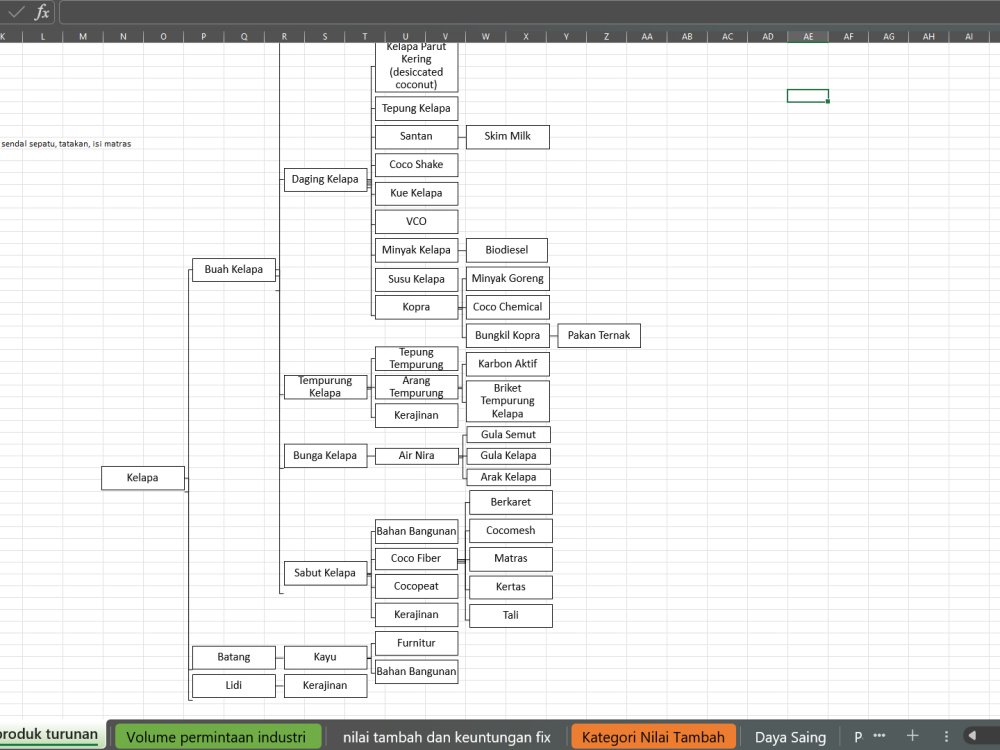This screenshot has width=1000, height=750.
Task: Open nilai tambah dan keuntungan fix tab
Action: (x=446, y=737)
